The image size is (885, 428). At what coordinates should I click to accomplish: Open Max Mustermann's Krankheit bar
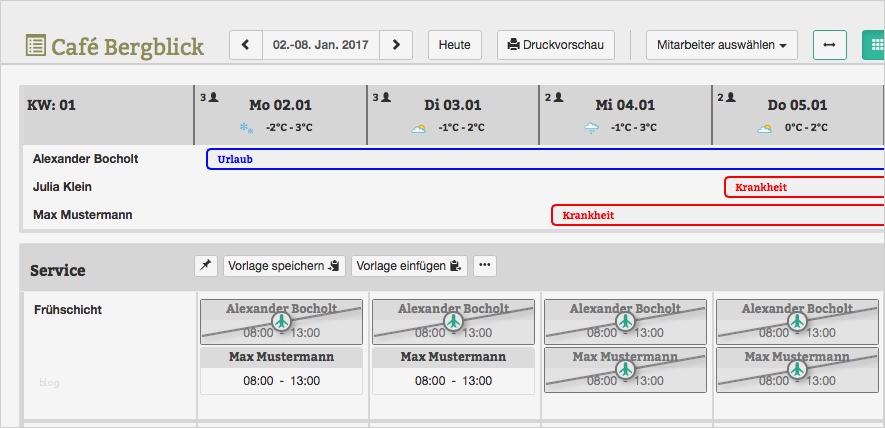click(718, 215)
